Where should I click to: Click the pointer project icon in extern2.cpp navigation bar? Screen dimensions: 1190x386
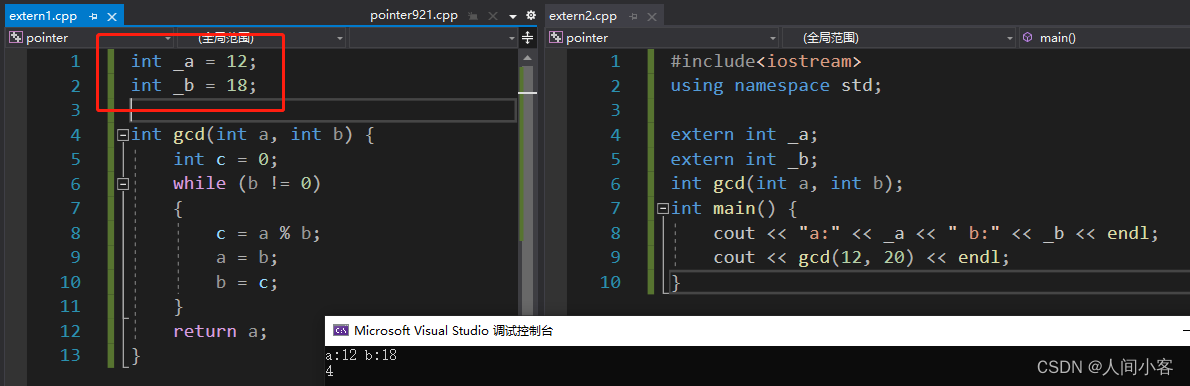point(556,37)
